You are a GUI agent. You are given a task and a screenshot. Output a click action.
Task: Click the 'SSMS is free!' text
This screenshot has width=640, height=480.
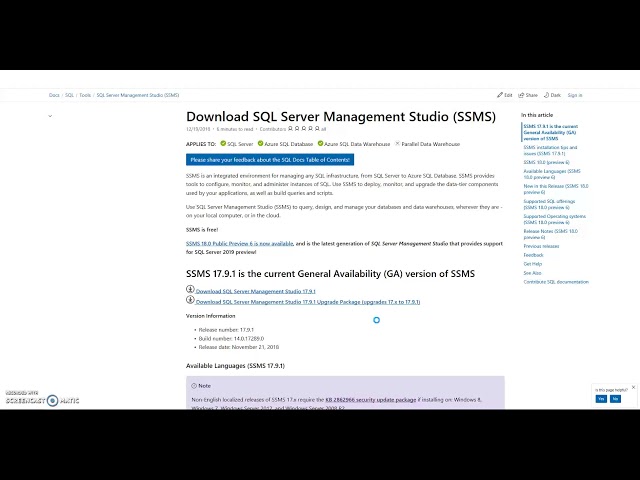(x=202, y=229)
